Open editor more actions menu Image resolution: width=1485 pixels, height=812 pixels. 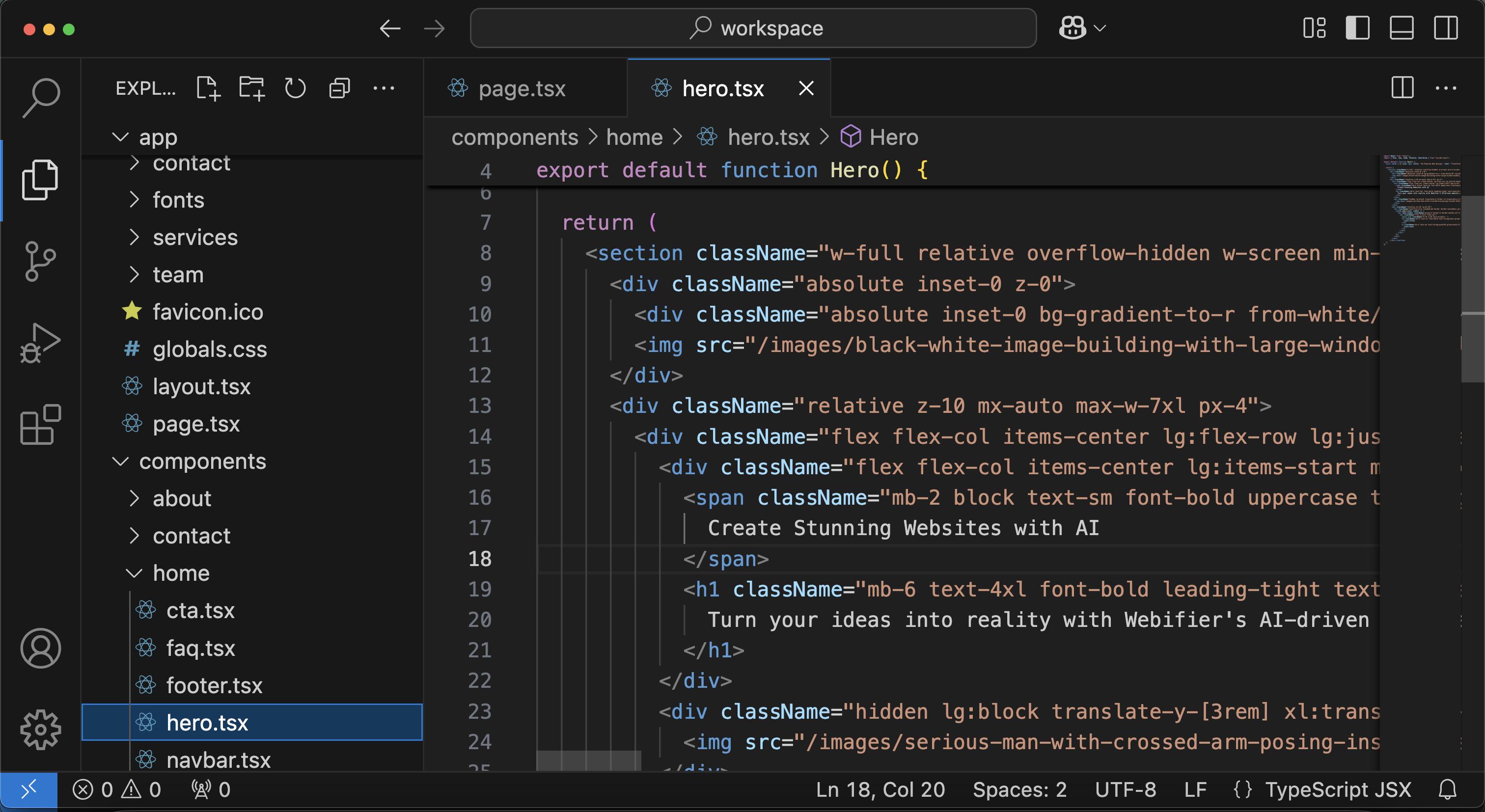click(1446, 88)
